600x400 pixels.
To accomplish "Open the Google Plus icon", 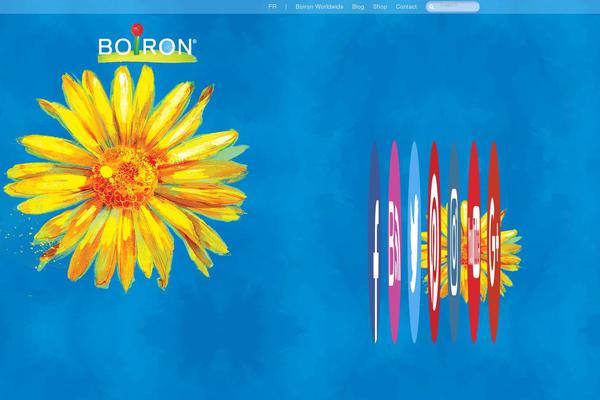I will (494, 243).
